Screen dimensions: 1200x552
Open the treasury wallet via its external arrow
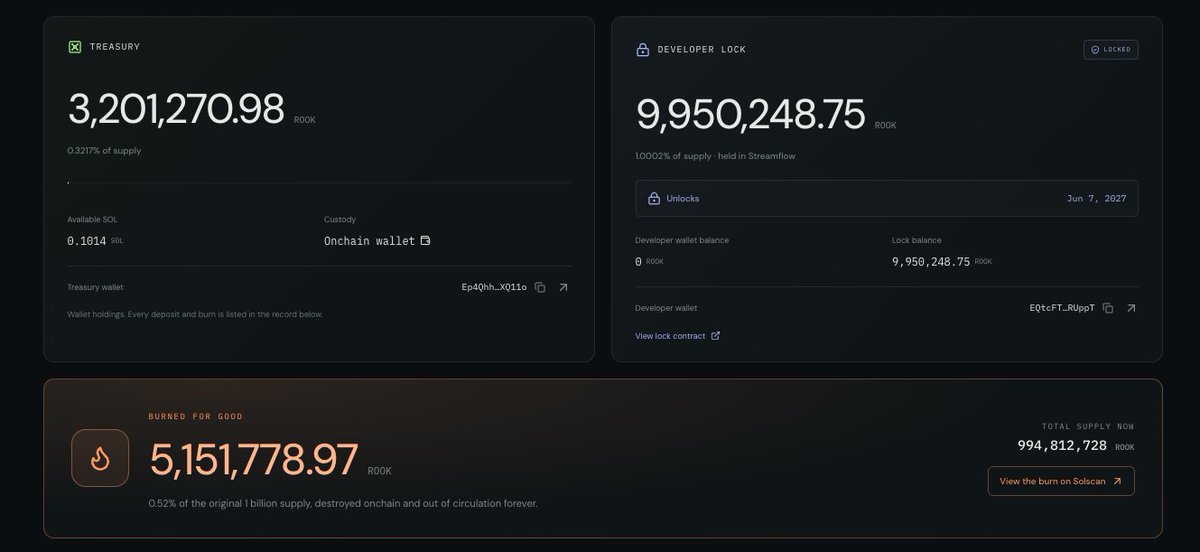[x=563, y=287]
